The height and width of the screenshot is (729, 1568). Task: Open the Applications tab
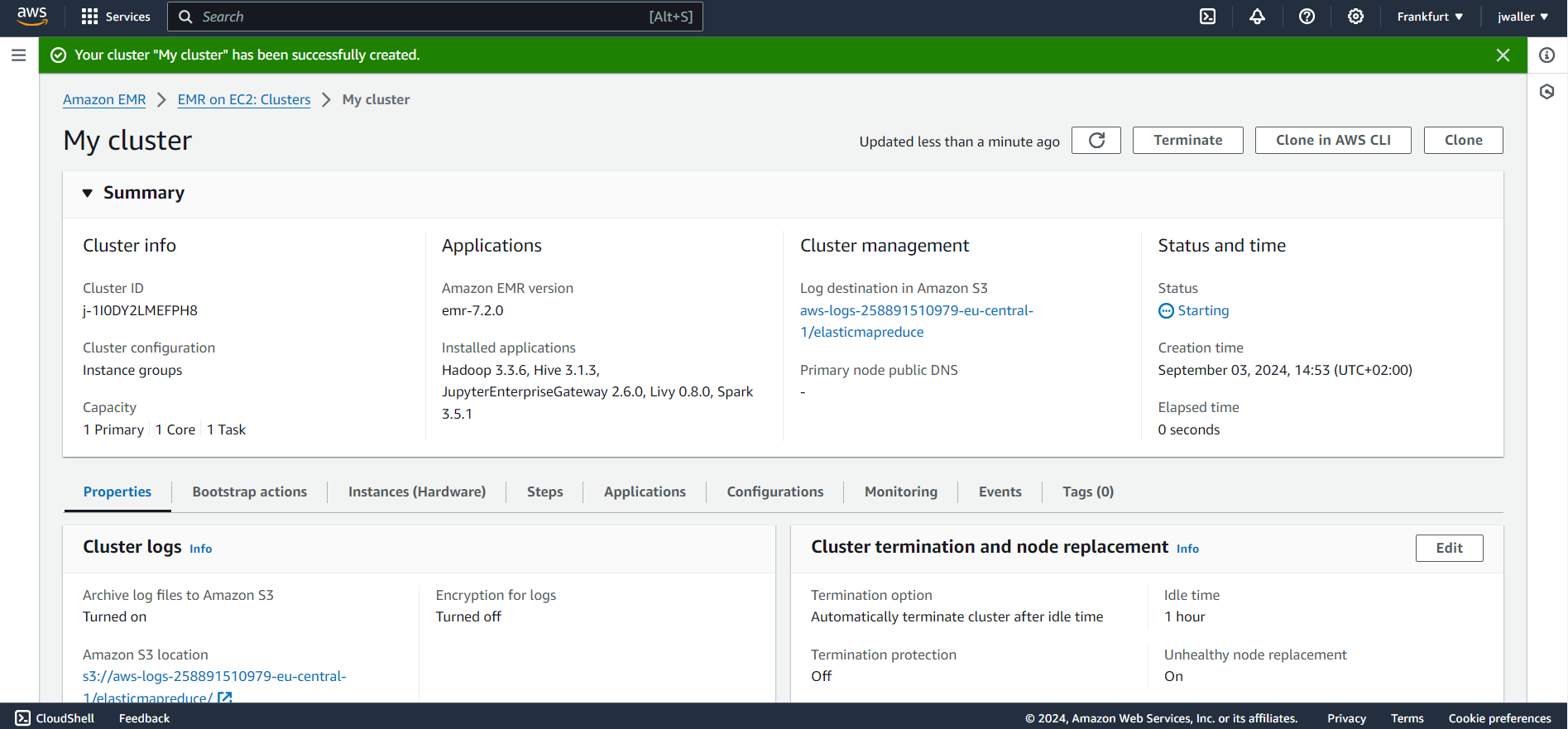(645, 492)
